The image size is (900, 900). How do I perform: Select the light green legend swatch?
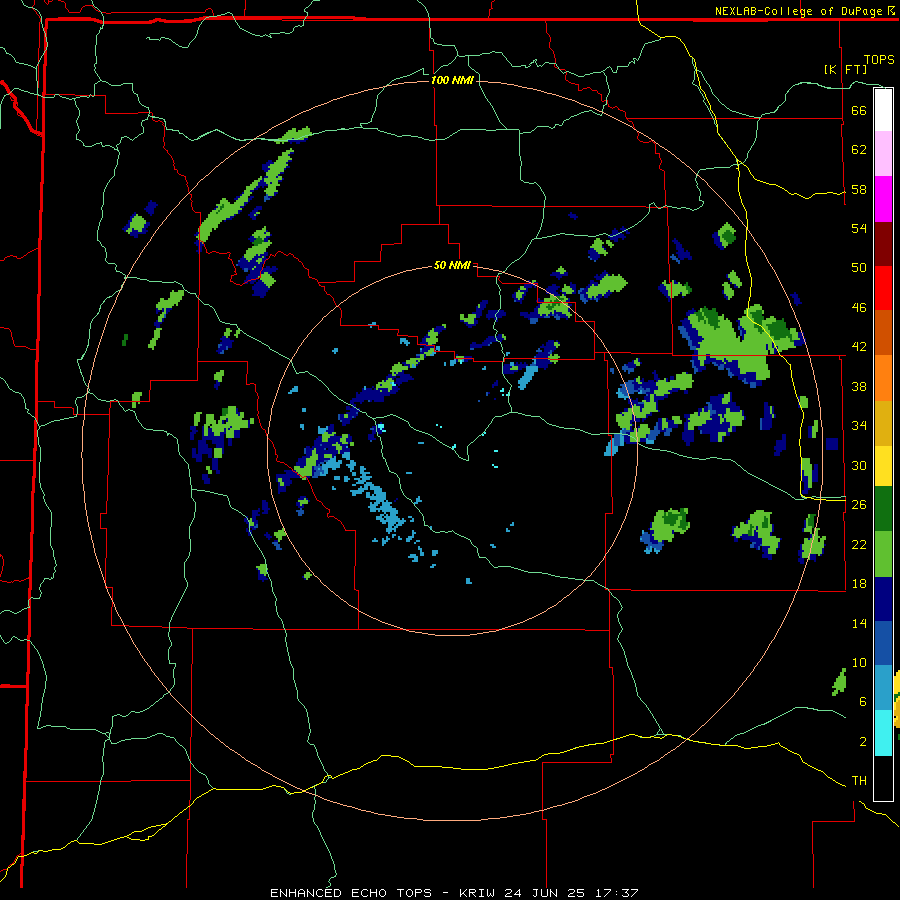coord(883,554)
